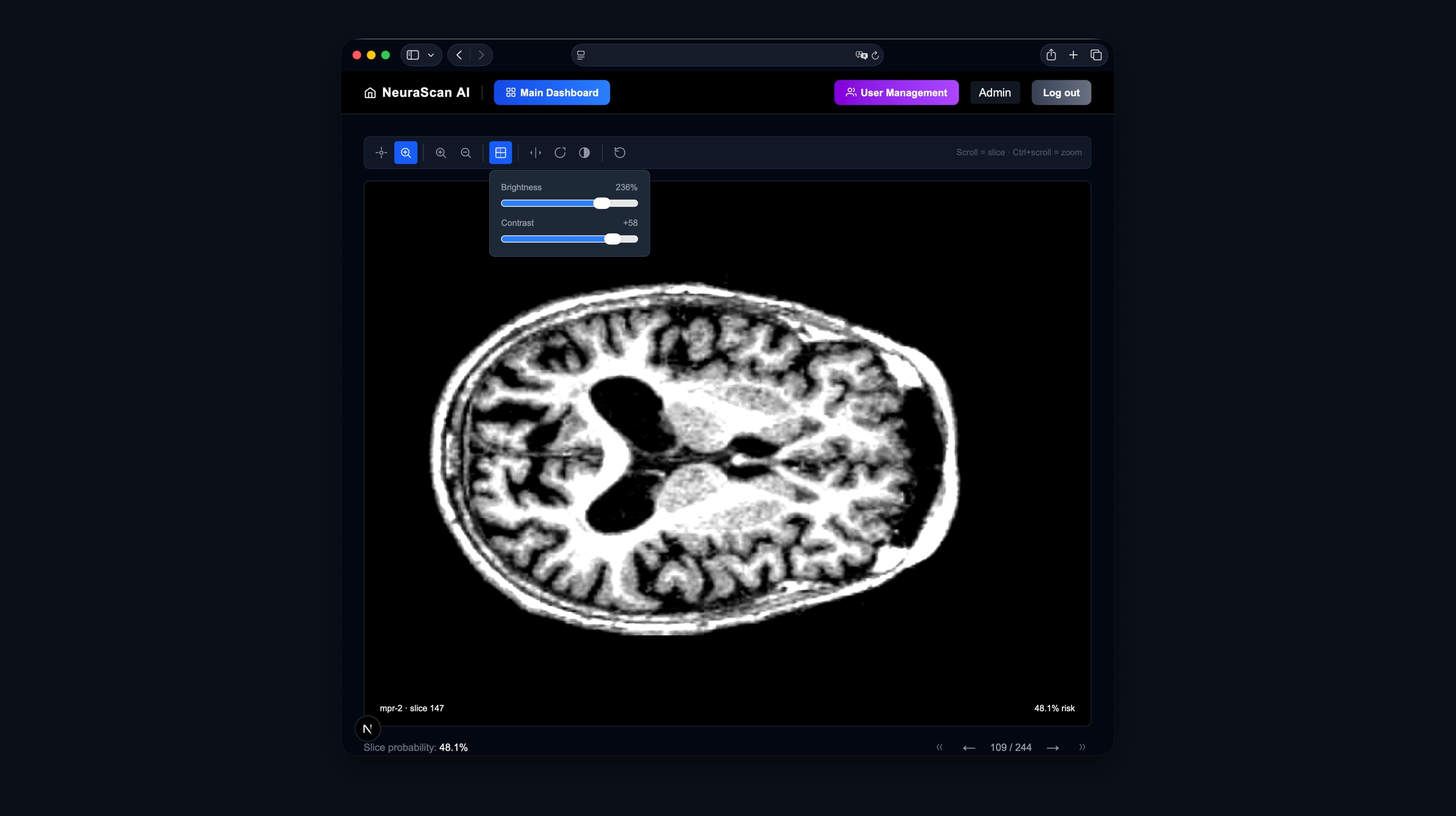This screenshot has width=1456, height=816.
Task: Reload the page in the browser
Action: pos(875,55)
